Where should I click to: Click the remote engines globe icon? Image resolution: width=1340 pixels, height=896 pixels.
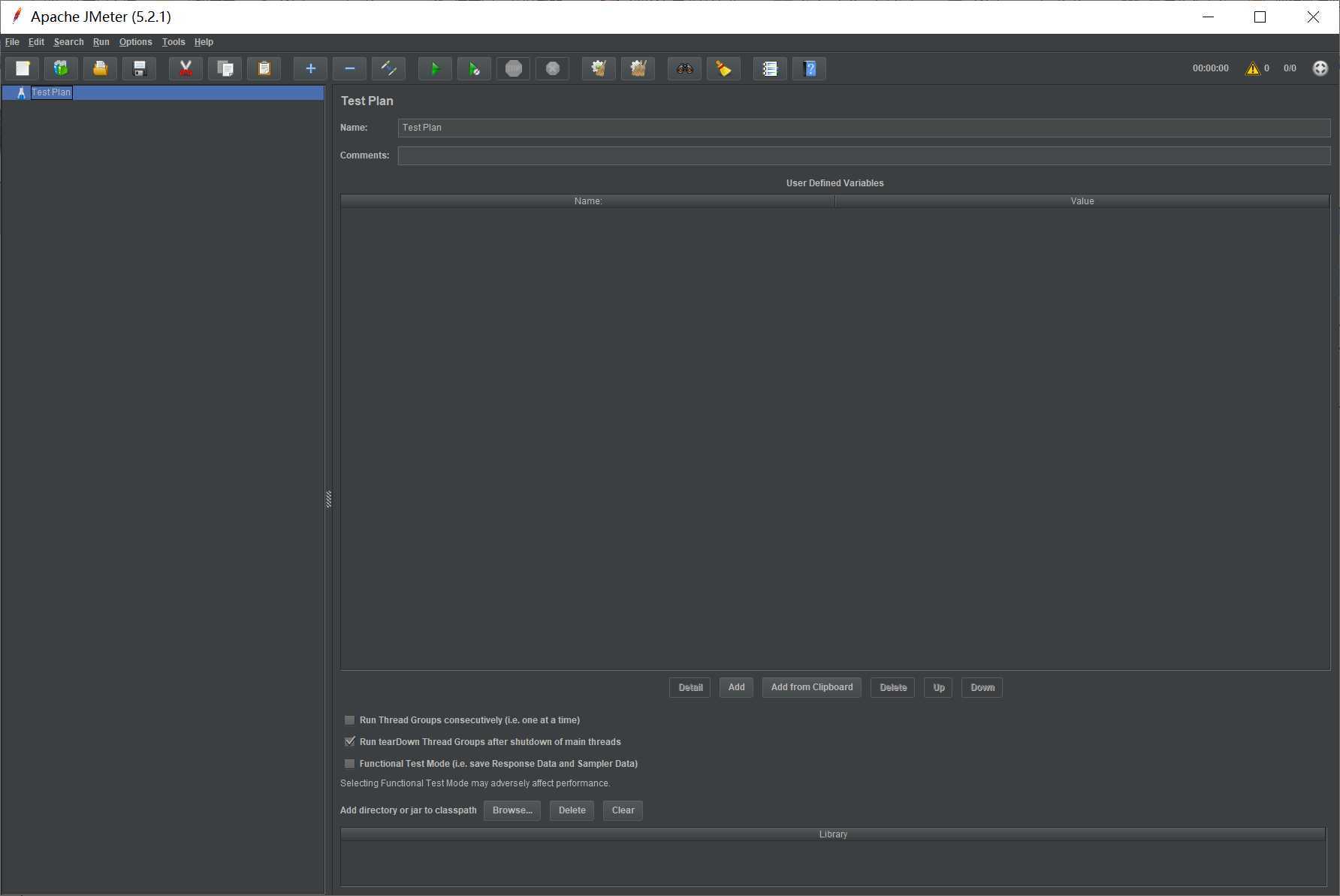coord(1320,68)
